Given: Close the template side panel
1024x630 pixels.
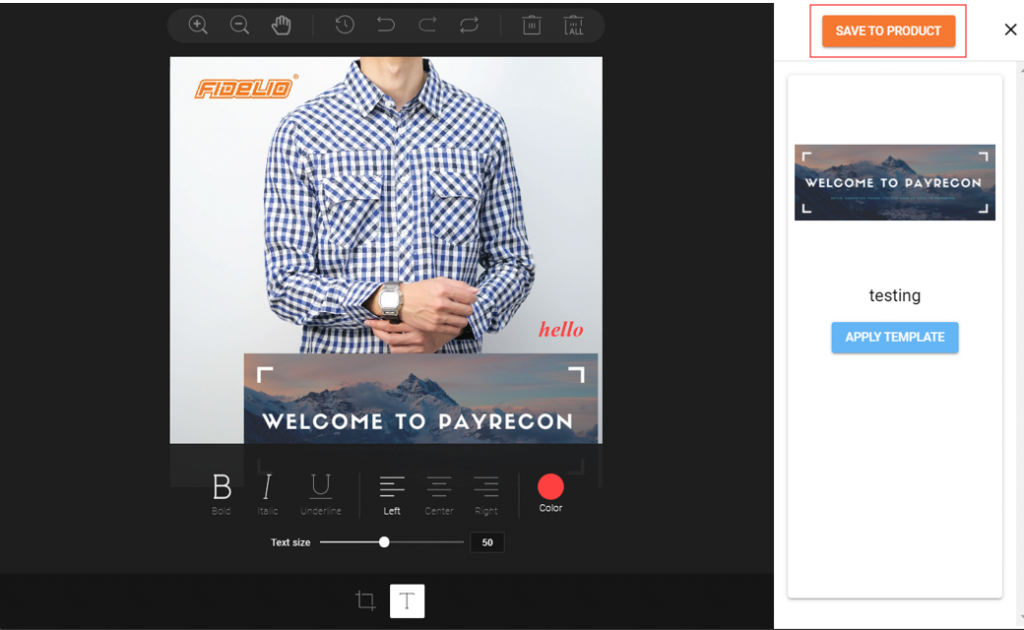Looking at the screenshot, I should [x=1010, y=29].
